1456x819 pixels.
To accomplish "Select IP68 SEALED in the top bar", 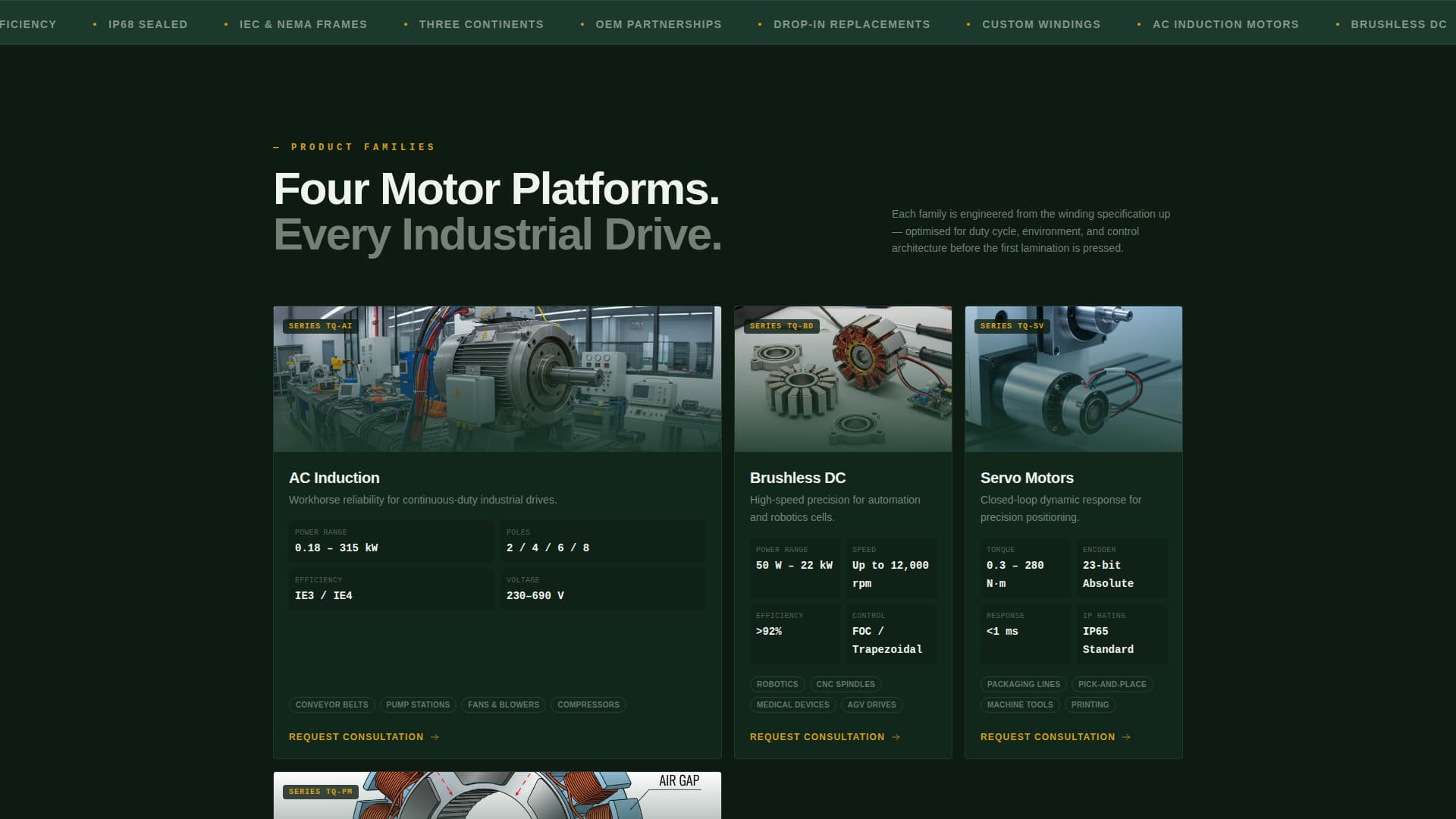I will coord(147,24).
